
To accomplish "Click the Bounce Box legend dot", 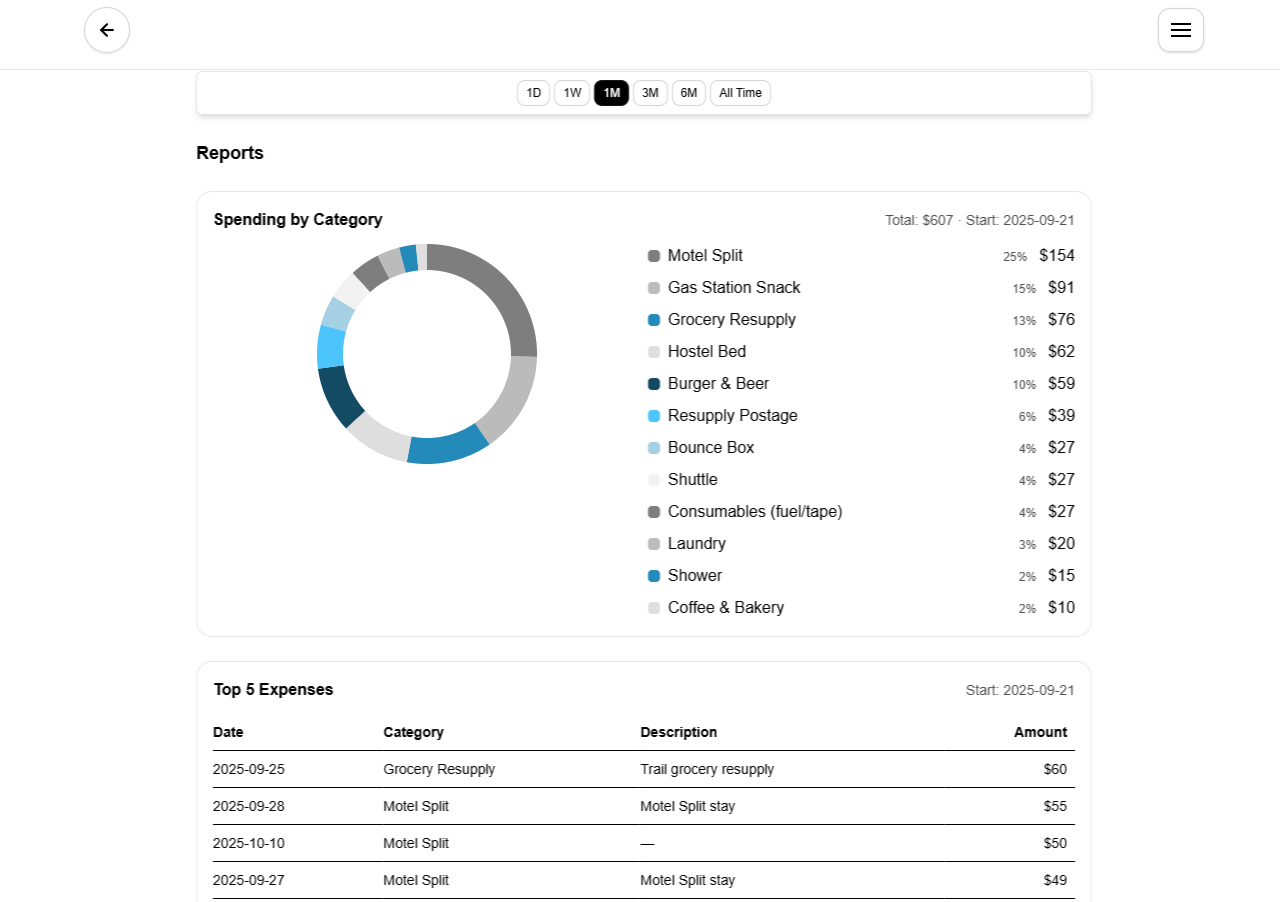I will (654, 448).
